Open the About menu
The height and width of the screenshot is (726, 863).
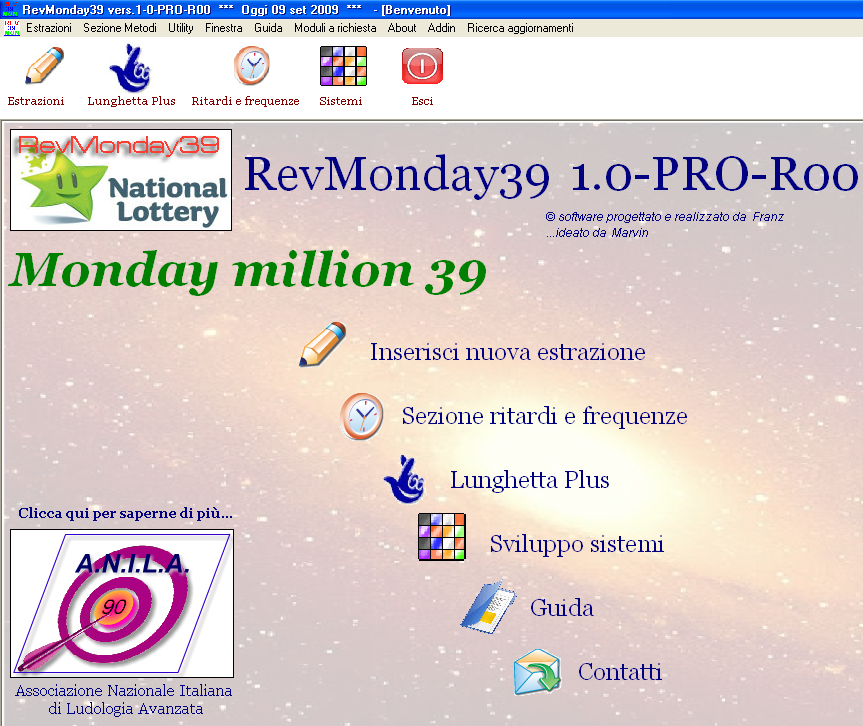click(x=402, y=28)
